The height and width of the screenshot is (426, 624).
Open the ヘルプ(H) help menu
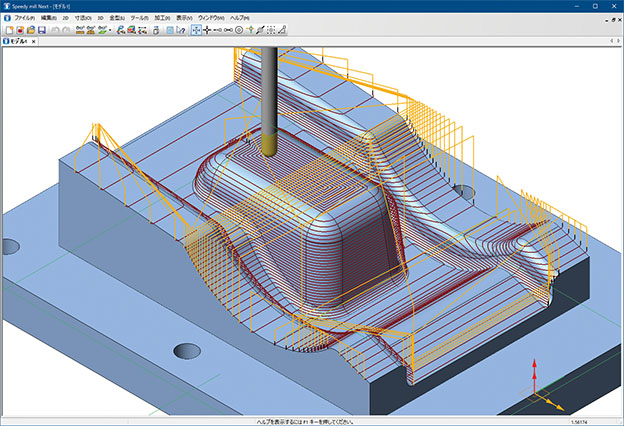coord(240,18)
